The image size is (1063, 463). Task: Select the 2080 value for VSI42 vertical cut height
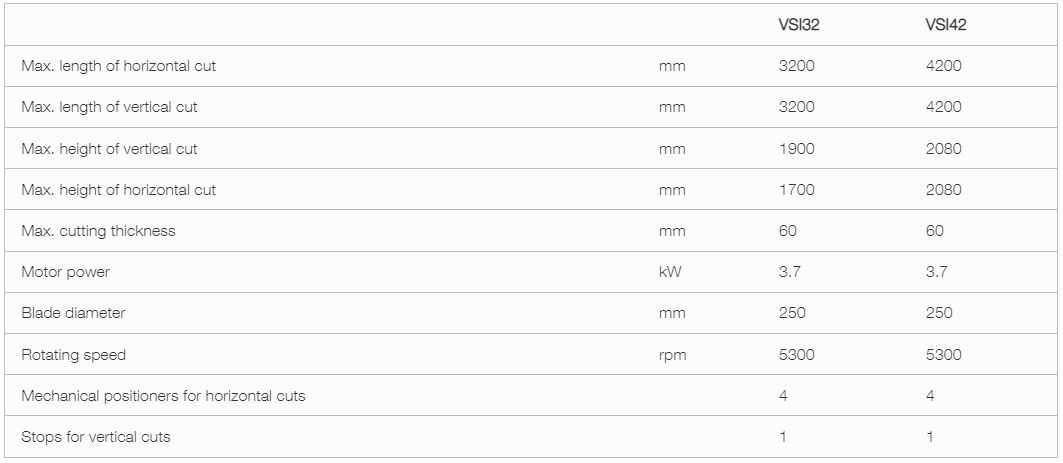coord(944,148)
